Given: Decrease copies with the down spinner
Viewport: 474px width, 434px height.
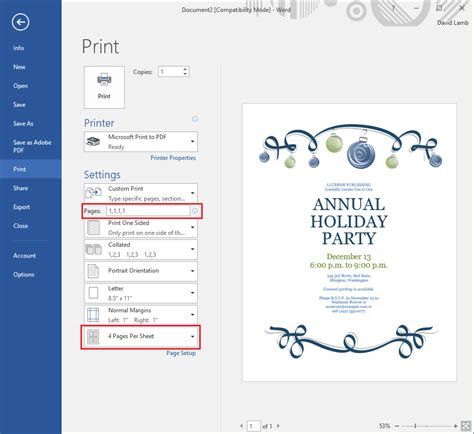Looking at the screenshot, I should point(185,74).
